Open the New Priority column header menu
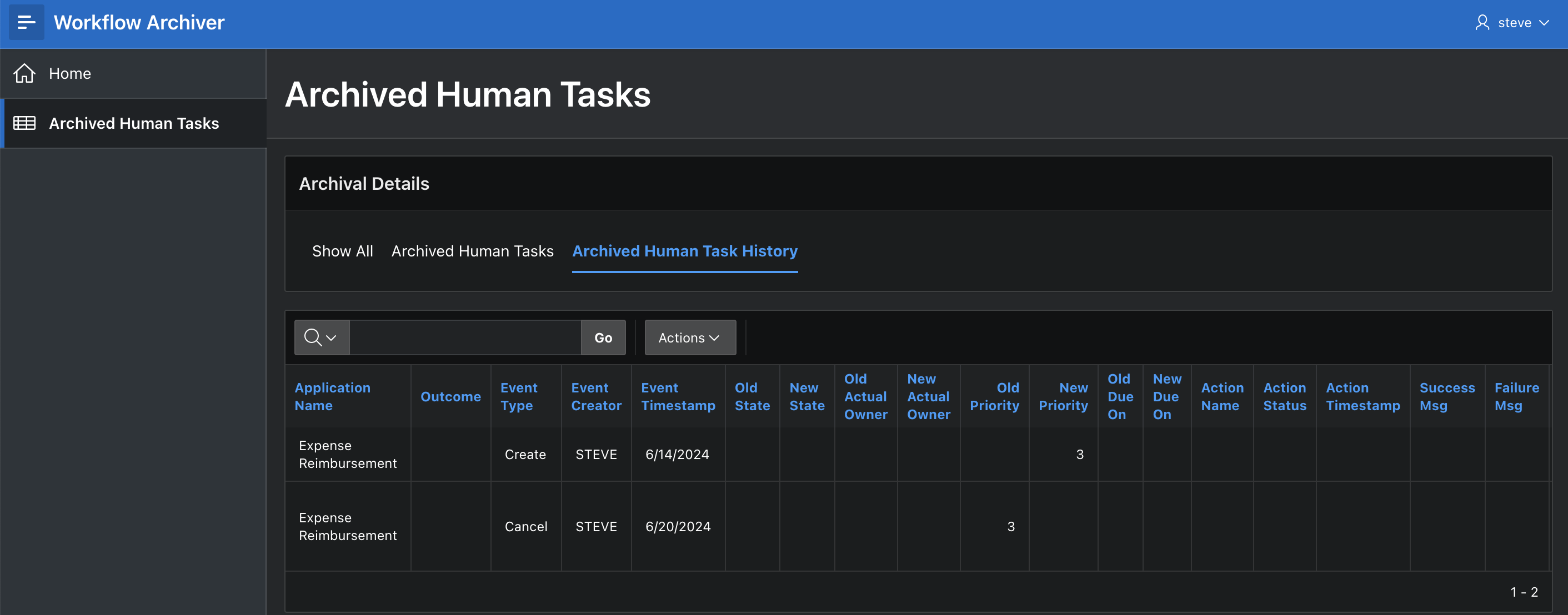Screen dimensions: 1568x615 coord(1063,397)
